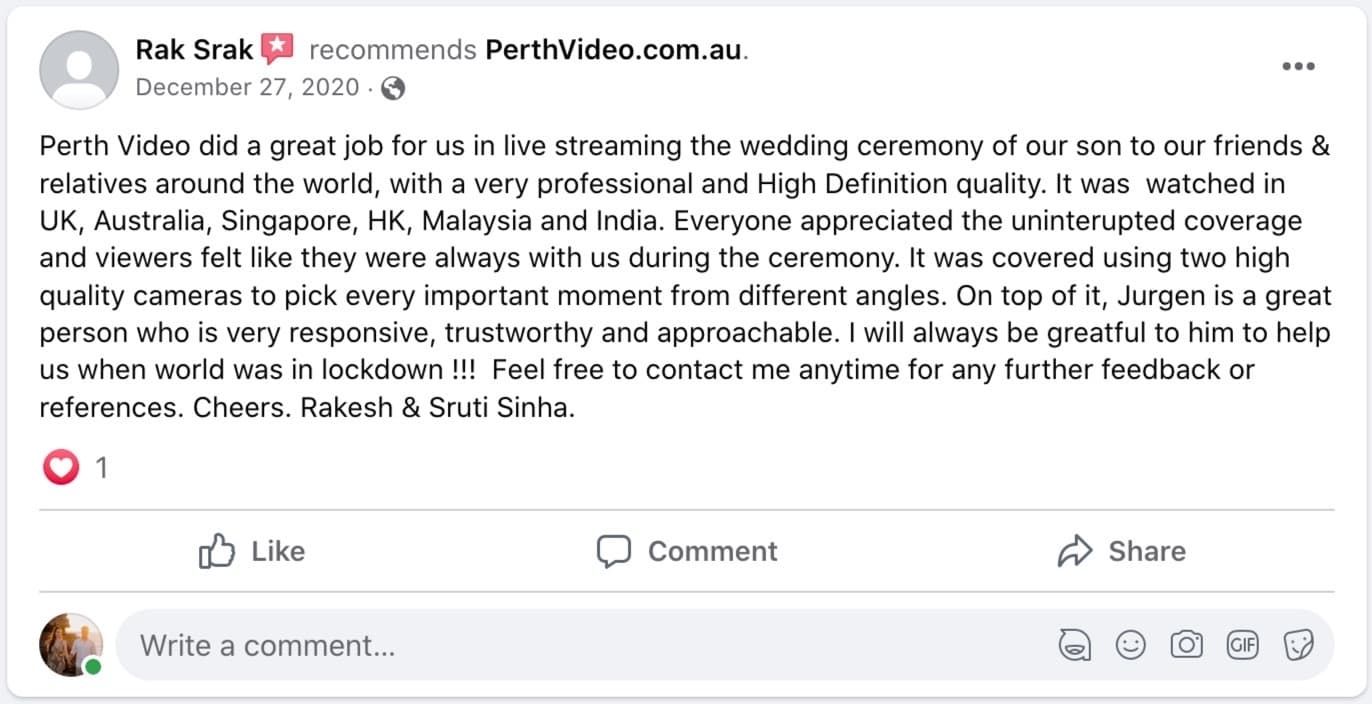
Task: Attach a photo using the camera icon
Action: pyautogui.click(x=1187, y=646)
